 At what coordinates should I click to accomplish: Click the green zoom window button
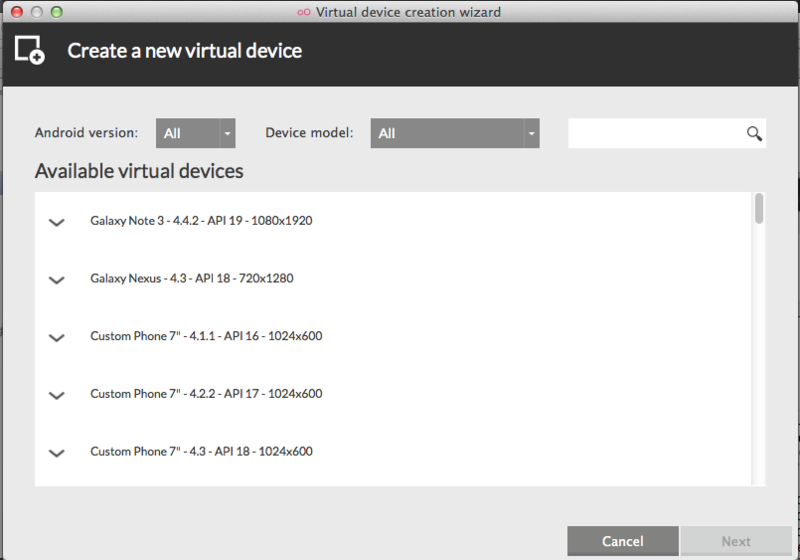(57, 12)
